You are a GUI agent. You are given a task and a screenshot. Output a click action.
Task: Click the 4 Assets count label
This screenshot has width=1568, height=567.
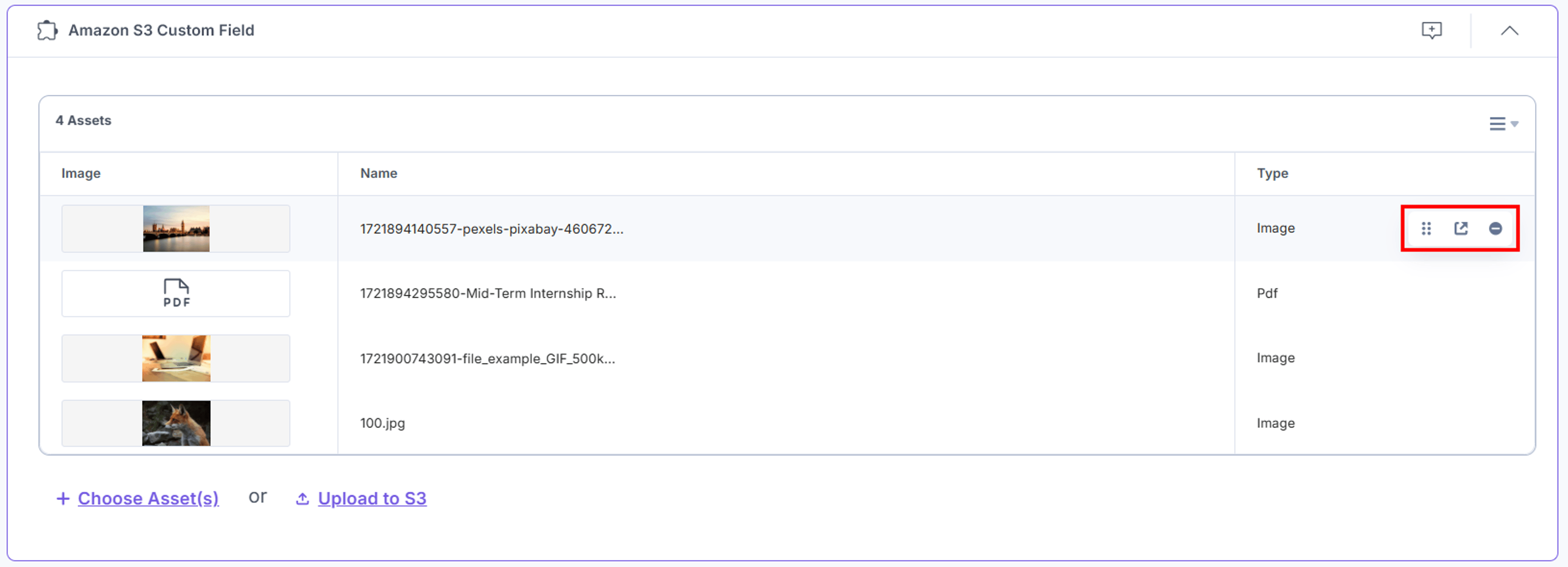83,120
